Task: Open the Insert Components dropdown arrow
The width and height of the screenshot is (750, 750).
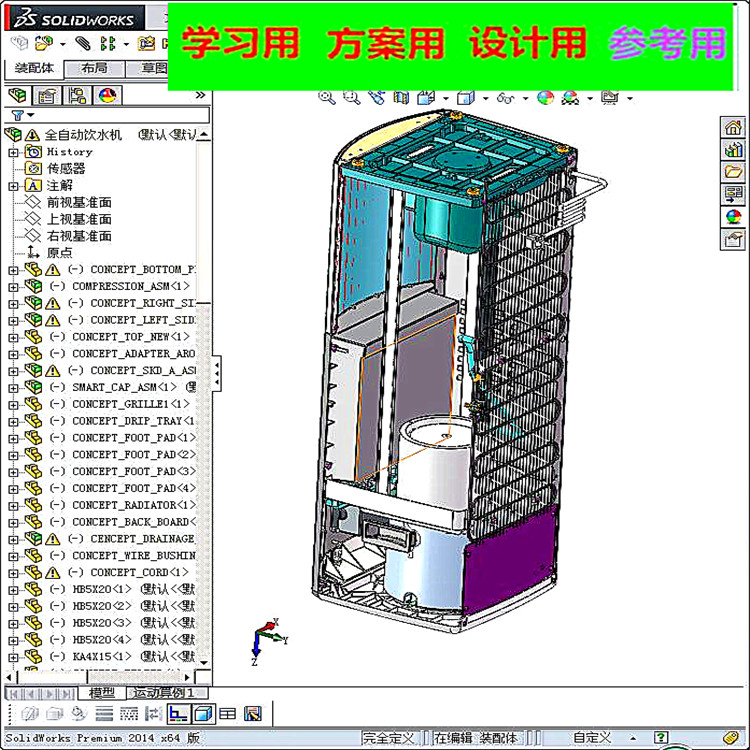Action: tap(63, 44)
